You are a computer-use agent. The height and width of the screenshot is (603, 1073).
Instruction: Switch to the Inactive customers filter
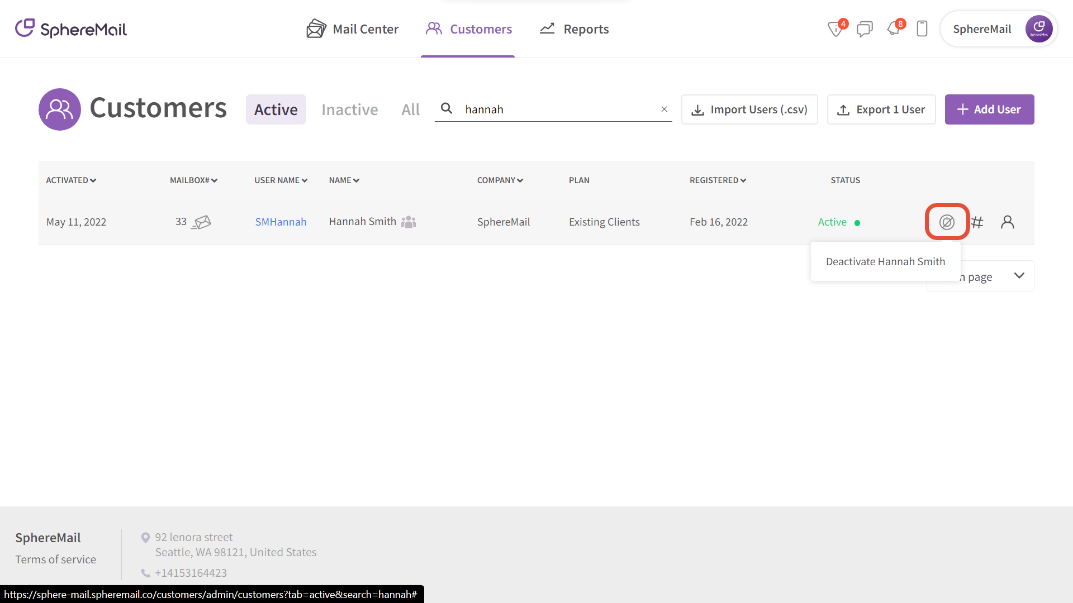point(350,110)
